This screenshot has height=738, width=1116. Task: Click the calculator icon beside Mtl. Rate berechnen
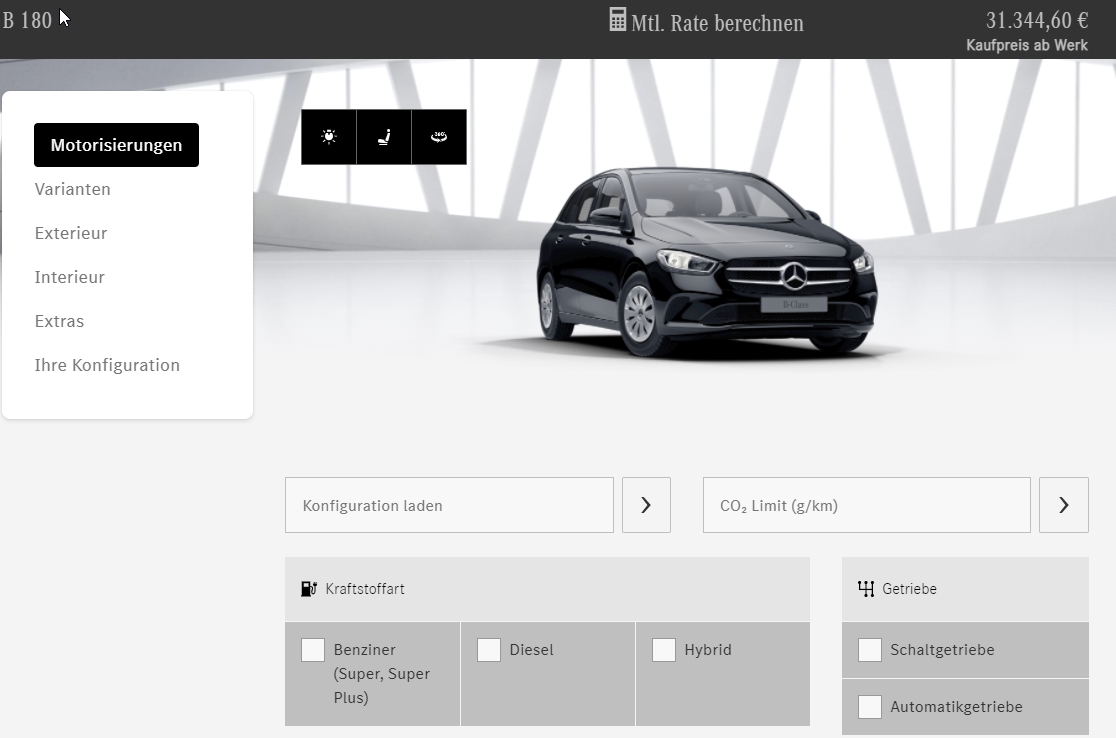[618, 20]
